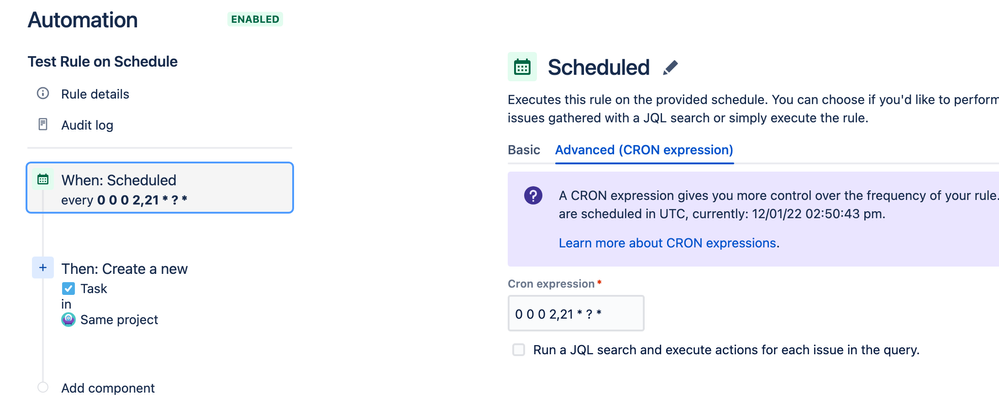
Task: Select the Advanced (CRON expression) tab
Action: click(x=644, y=150)
